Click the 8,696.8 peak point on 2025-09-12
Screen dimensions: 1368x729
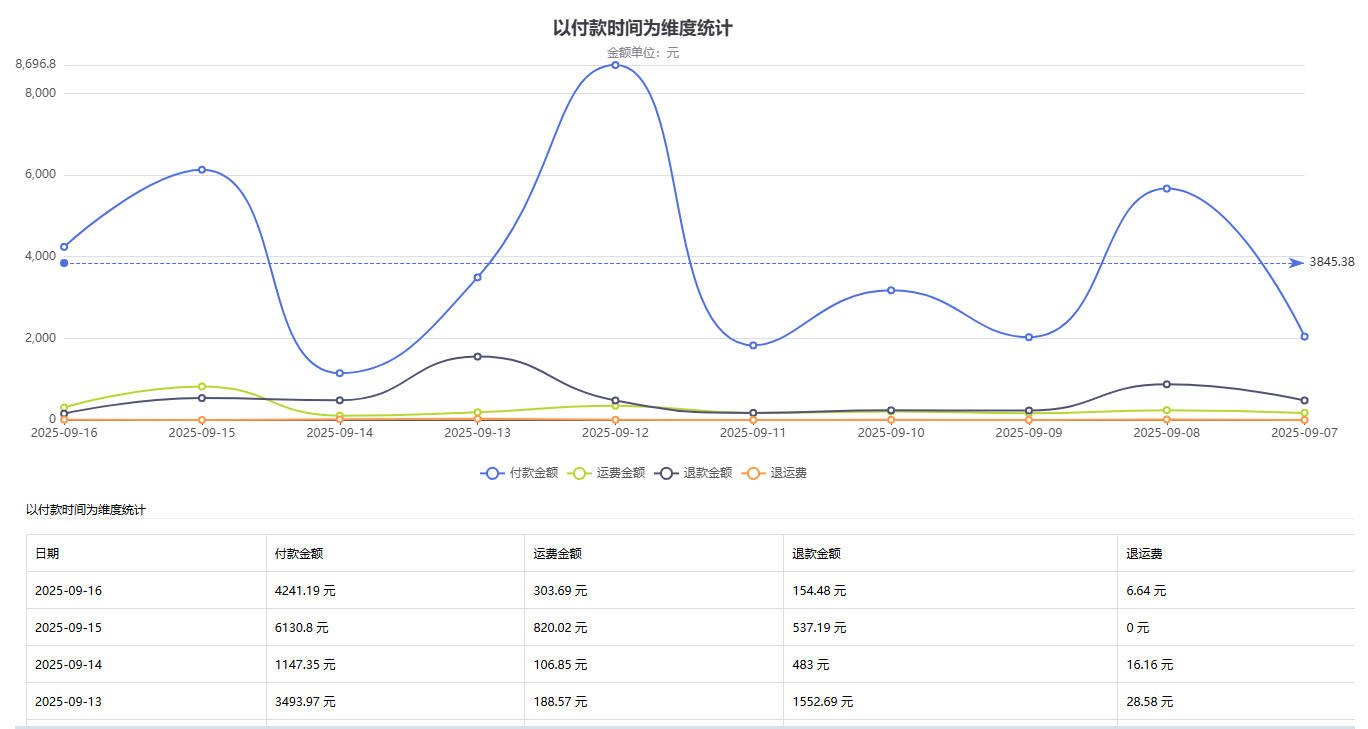(x=615, y=65)
